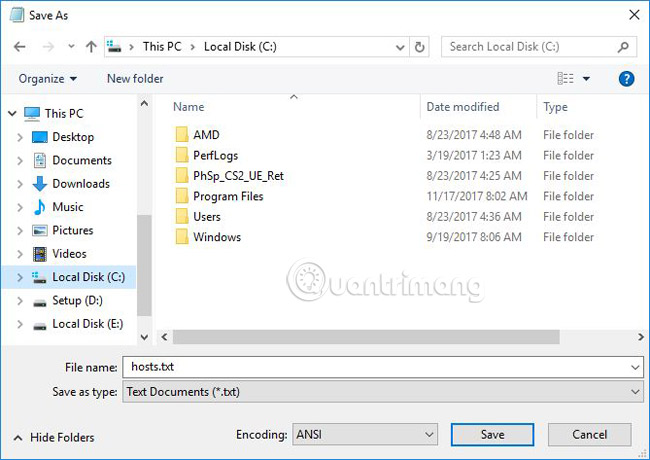
Task: Sort by the Type column header
Action: pyautogui.click(x=555, y=107)
